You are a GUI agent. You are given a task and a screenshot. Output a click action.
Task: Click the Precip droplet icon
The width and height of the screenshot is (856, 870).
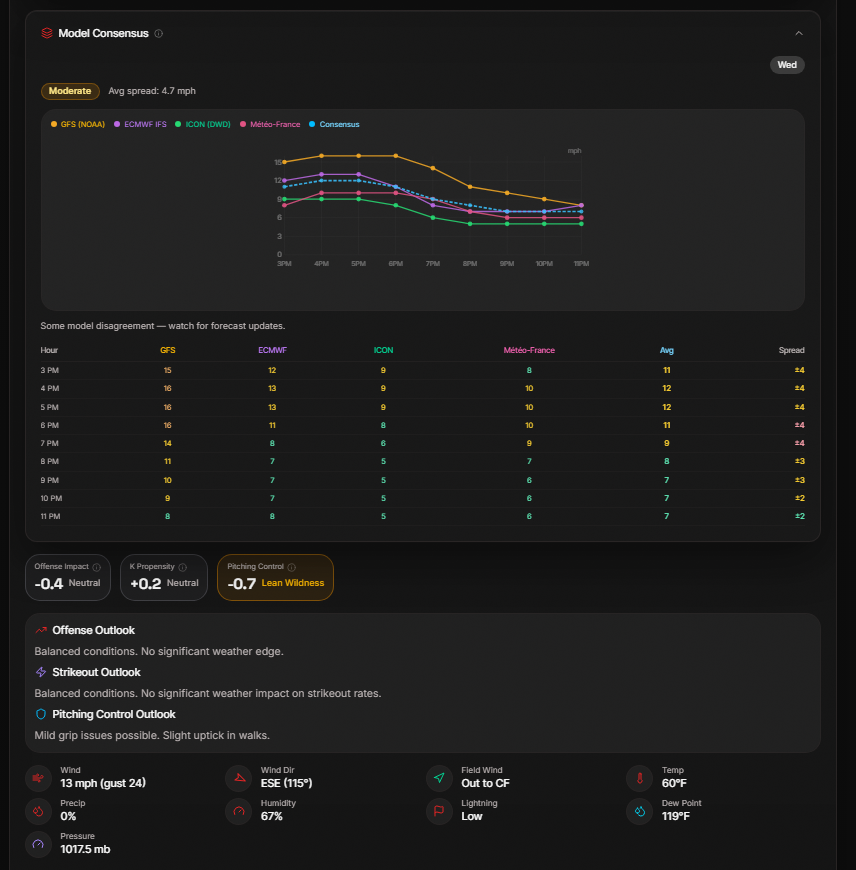38,811
